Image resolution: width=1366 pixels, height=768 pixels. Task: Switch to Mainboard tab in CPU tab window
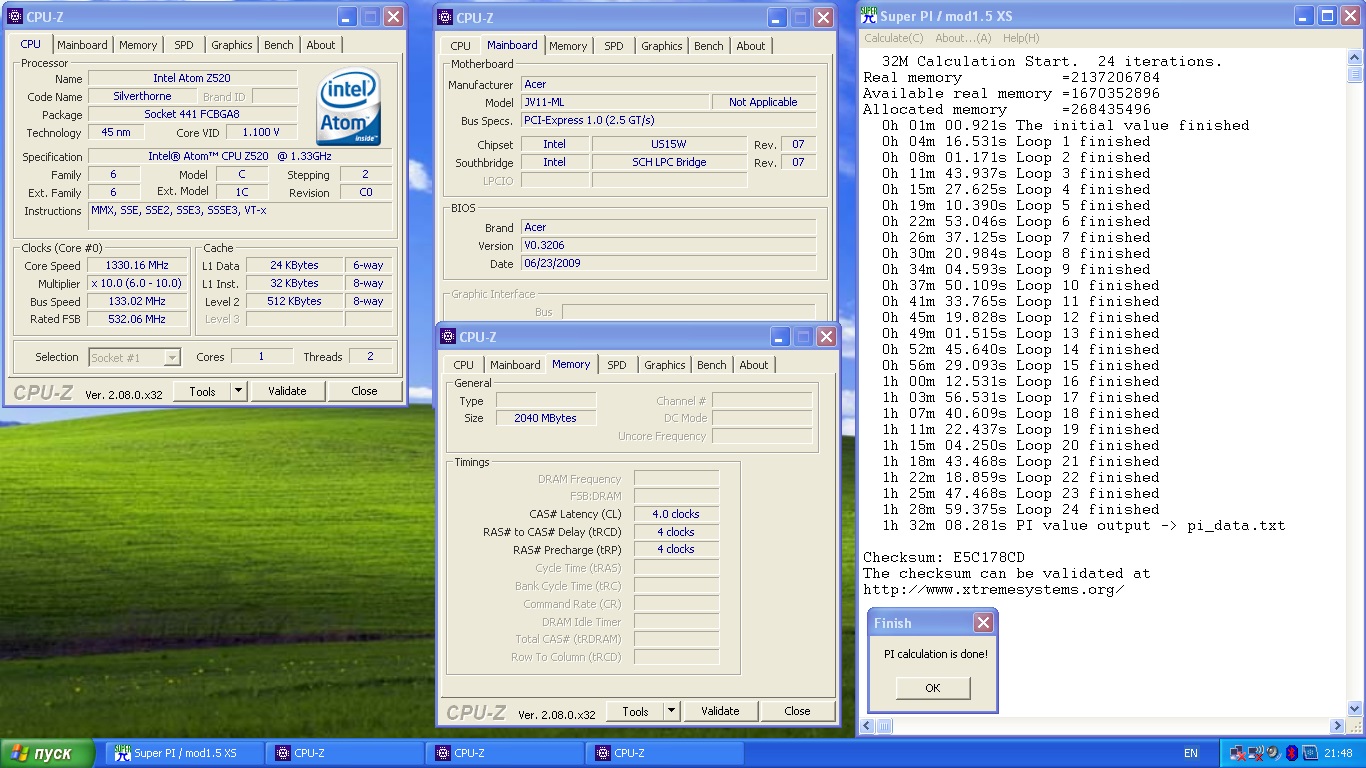click(82, 45)
